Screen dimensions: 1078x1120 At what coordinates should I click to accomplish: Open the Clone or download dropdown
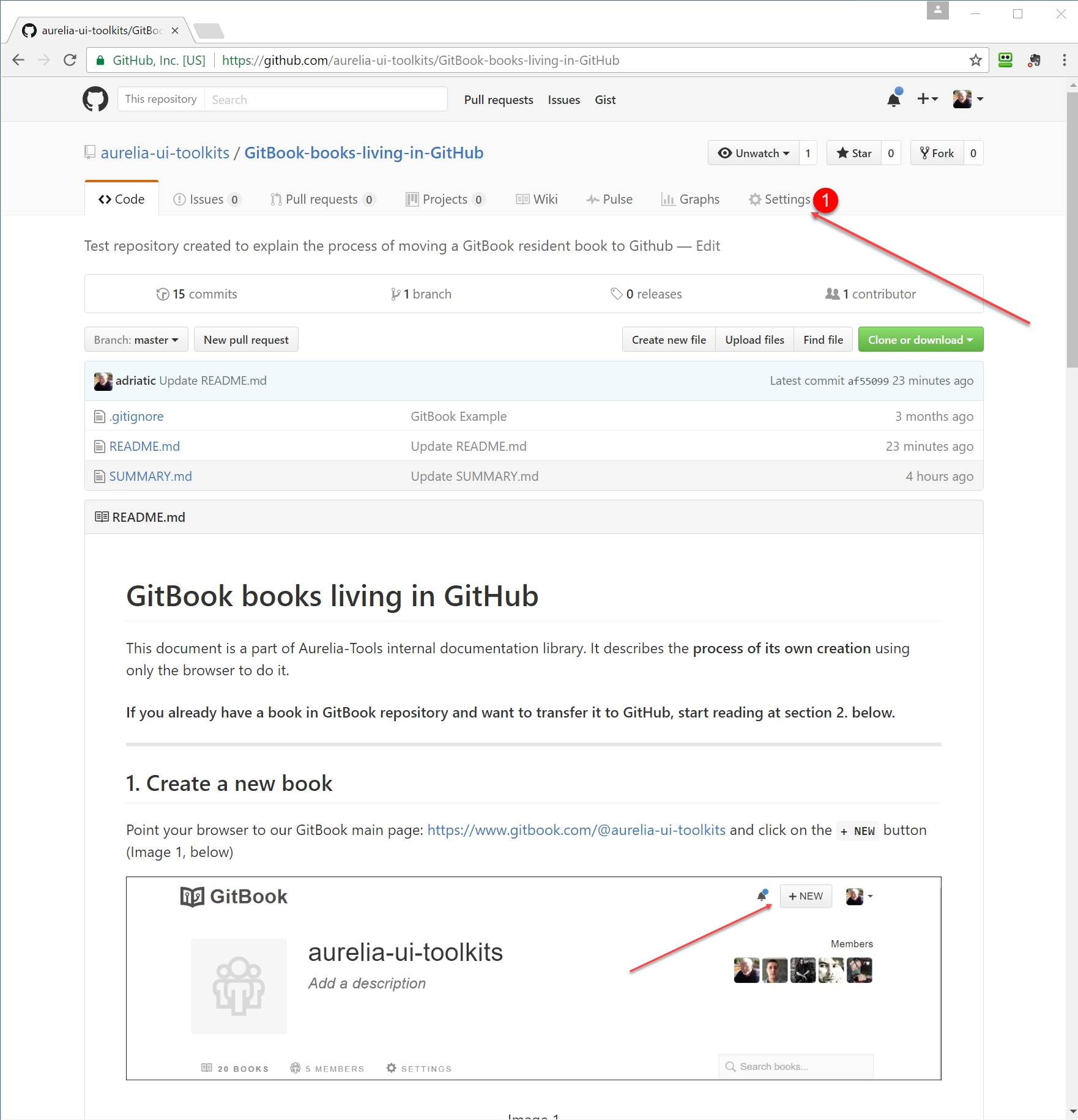[x=920, y=339]
